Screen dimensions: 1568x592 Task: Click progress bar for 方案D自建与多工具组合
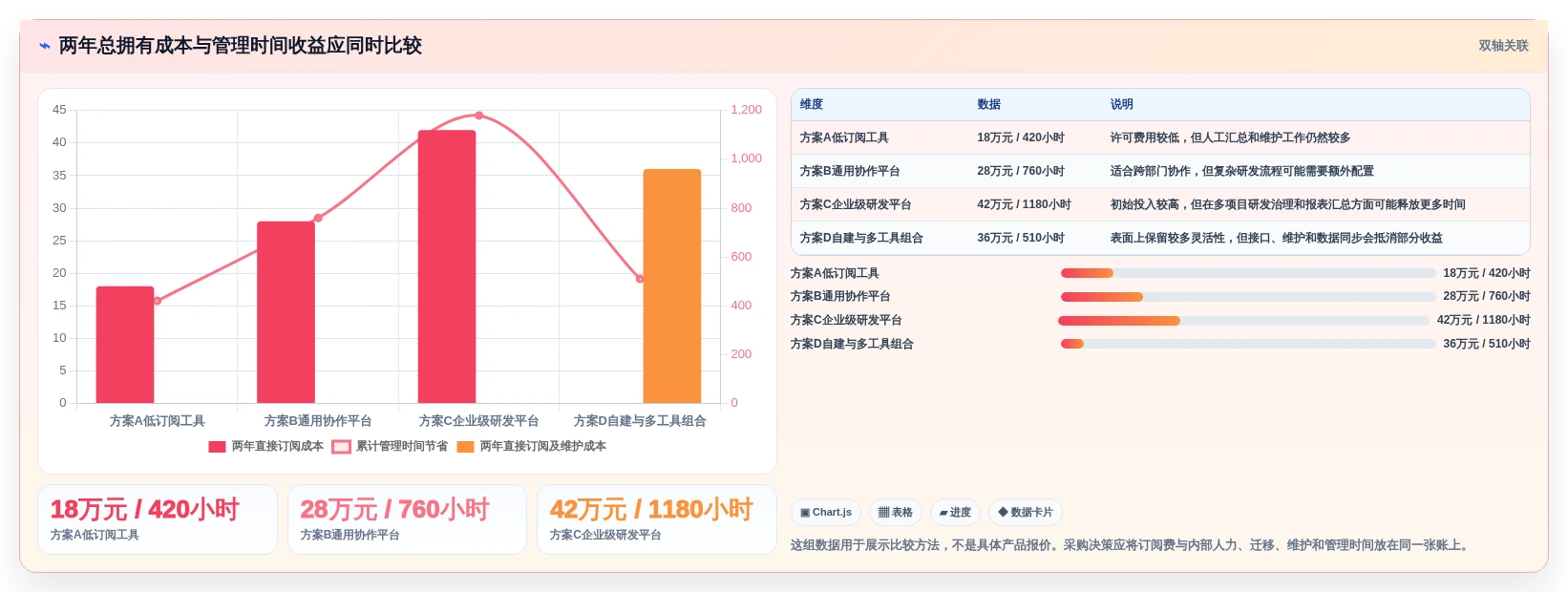click(x=1248, y=344)
